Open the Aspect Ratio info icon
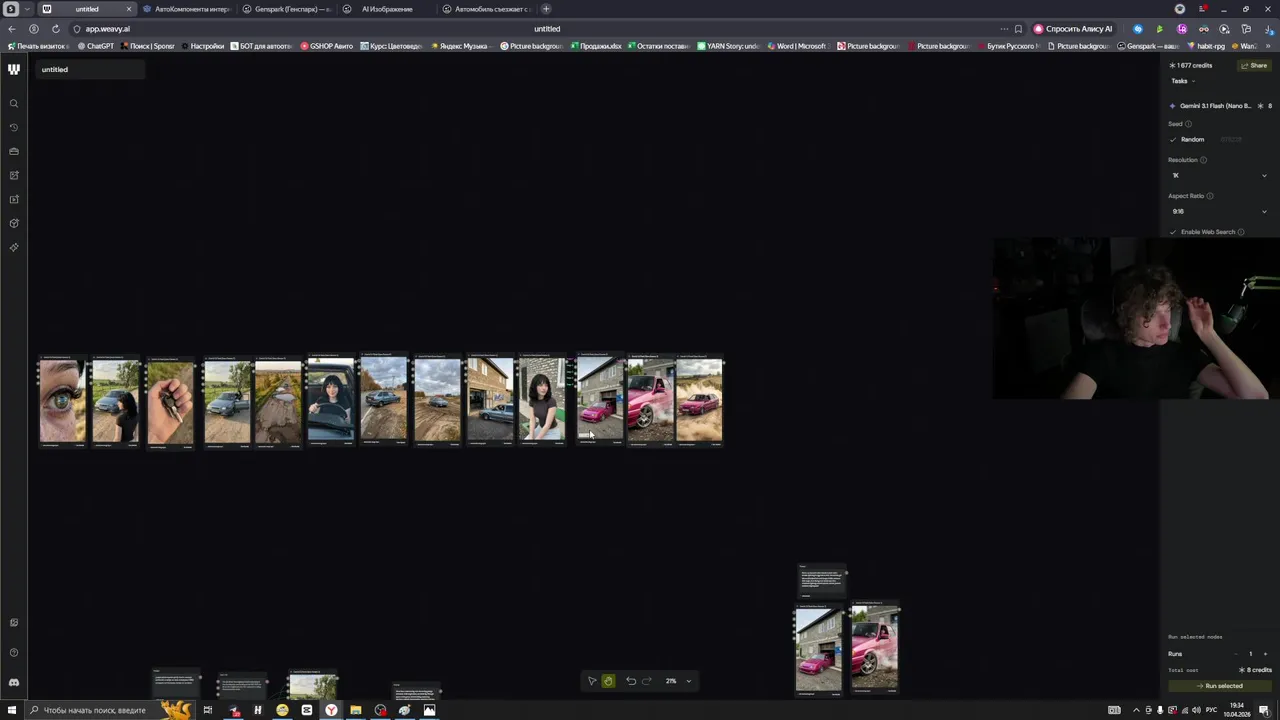The image size is (1280, 720). point(1209,196)
